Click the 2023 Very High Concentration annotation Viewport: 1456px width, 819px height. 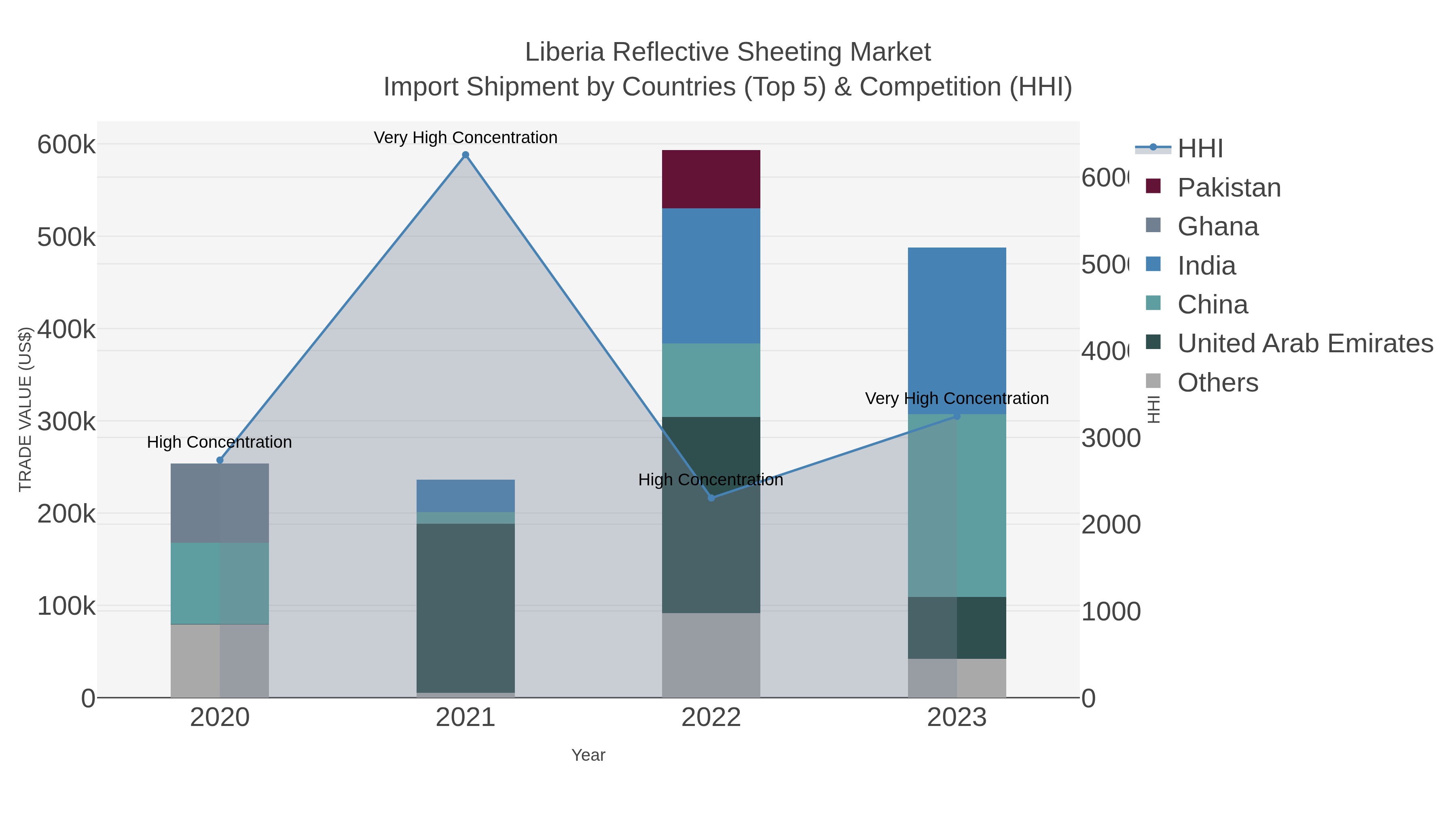tap(957, 398)
